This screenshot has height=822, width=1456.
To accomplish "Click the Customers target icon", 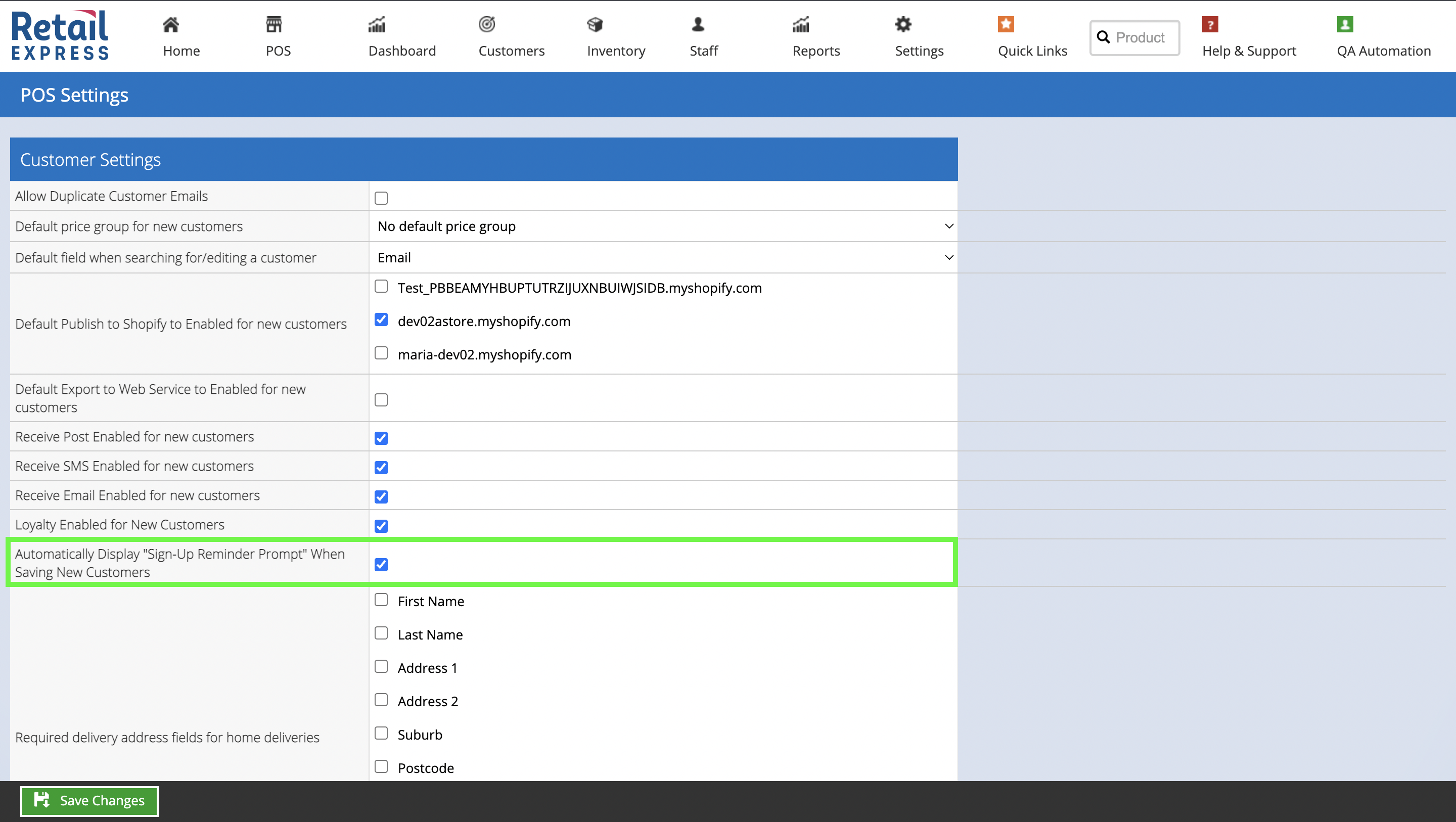I will coord(487,24).
